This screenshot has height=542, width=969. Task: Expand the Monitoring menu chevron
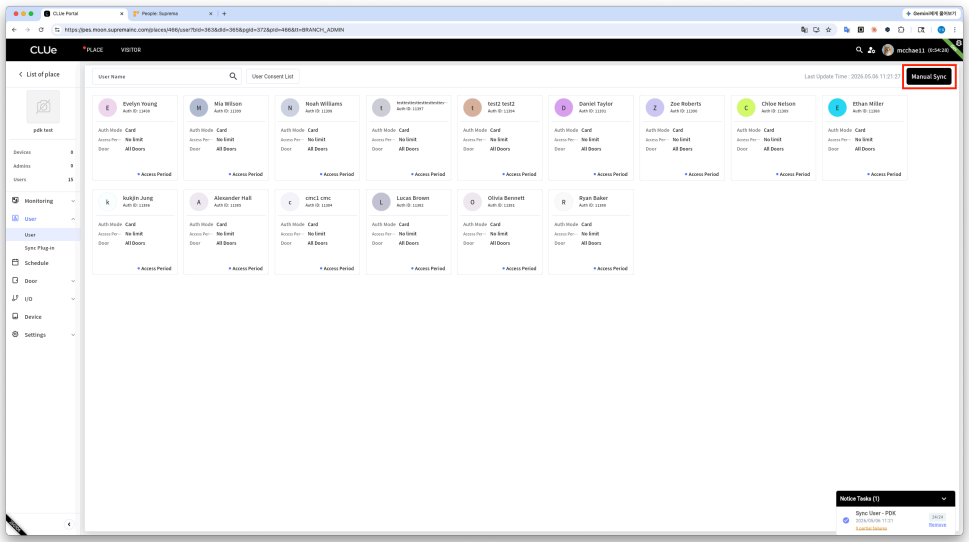[x=73, y=201]
